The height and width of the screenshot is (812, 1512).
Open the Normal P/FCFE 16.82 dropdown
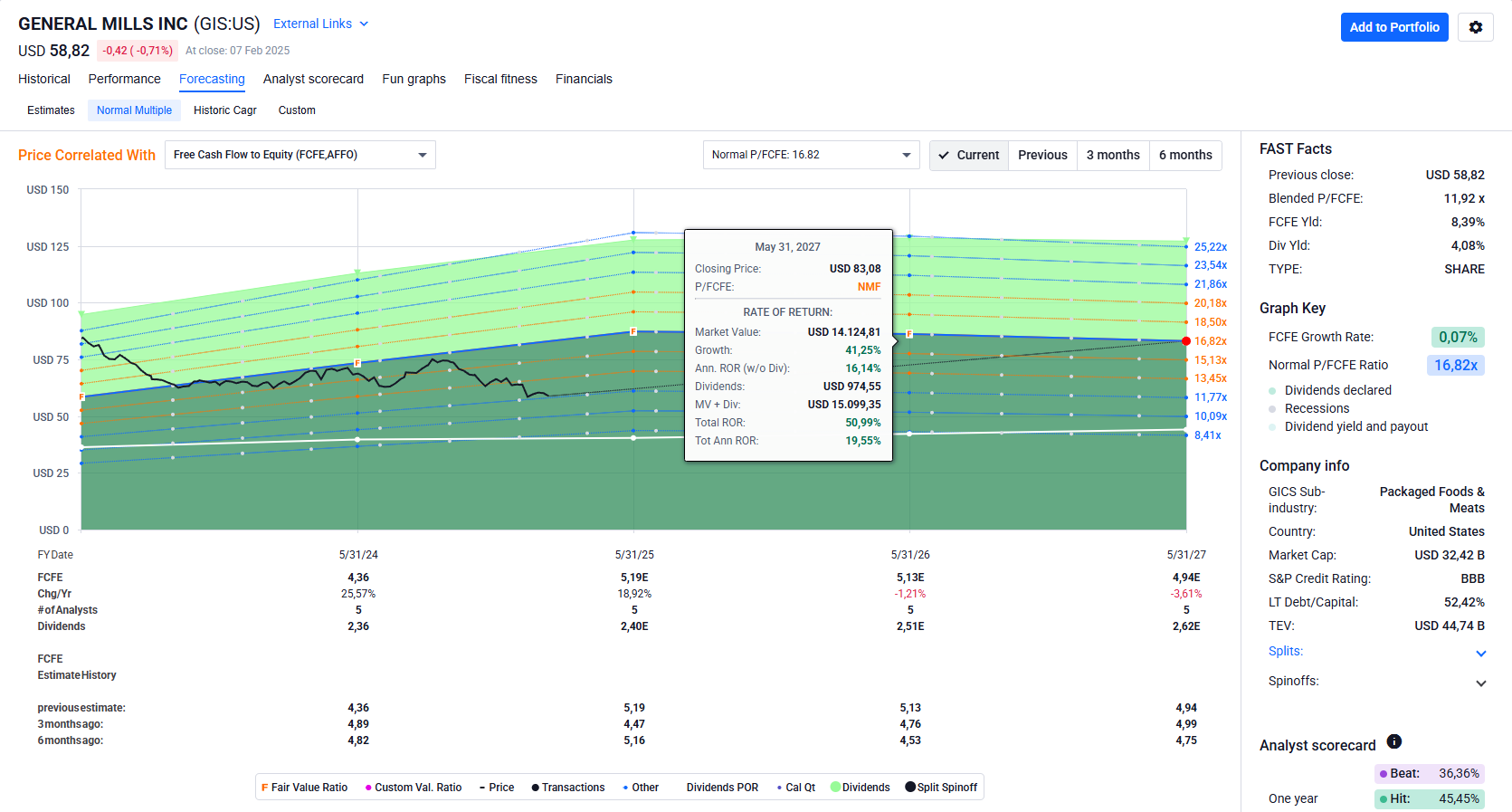pos(811,155)
